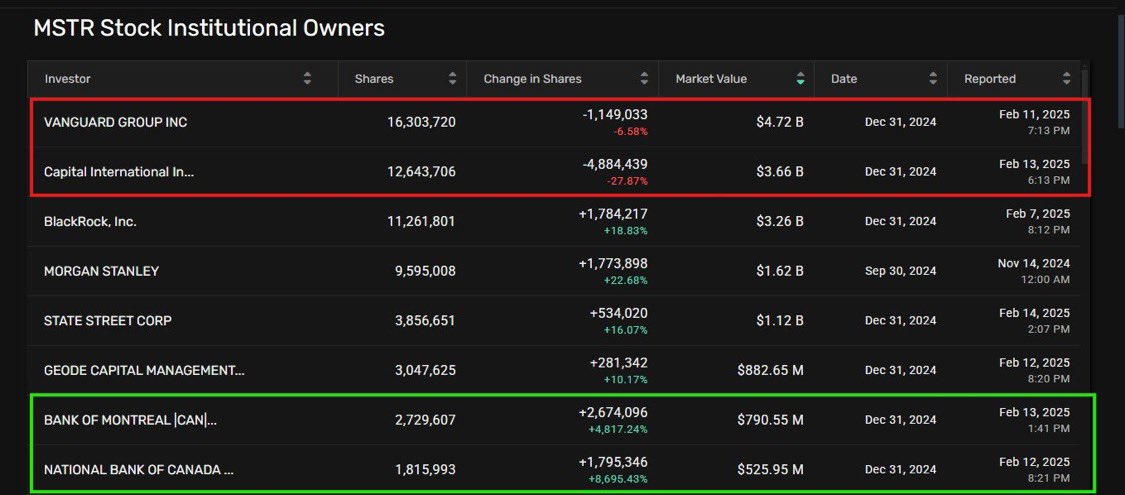
Task: Click reported date Feb 7, 2025
Action: click(1037, 214)
